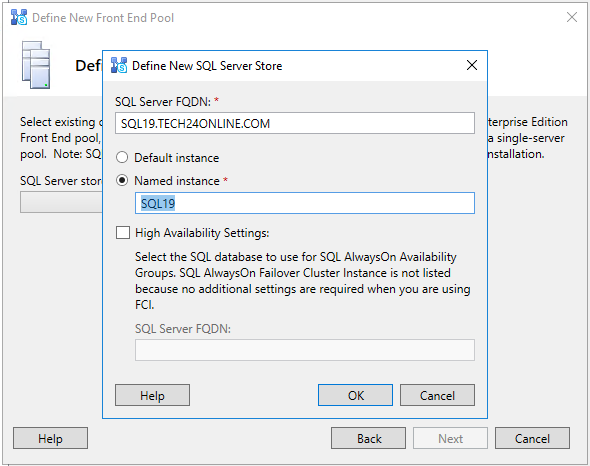The width and height of the screenshot is (590, 466).
Task: Click the 'Define New Front End Pool' title text
Action: (103, 18)
